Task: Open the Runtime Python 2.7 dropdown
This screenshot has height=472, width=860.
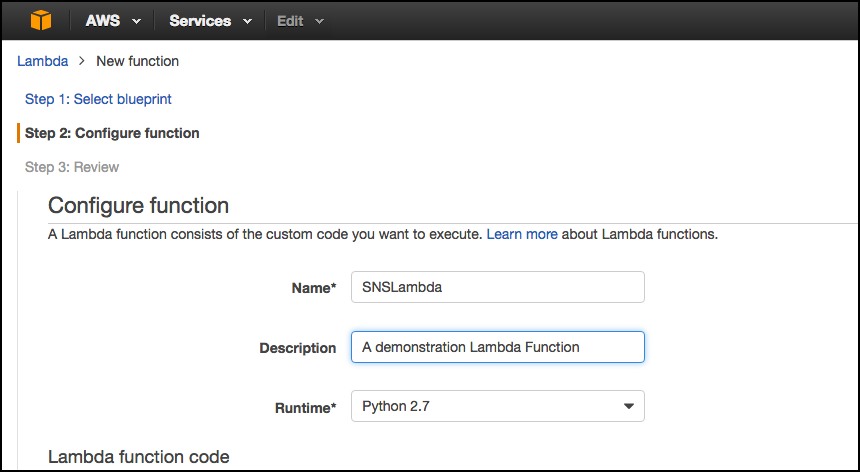Action: click(x=497, y=406)
